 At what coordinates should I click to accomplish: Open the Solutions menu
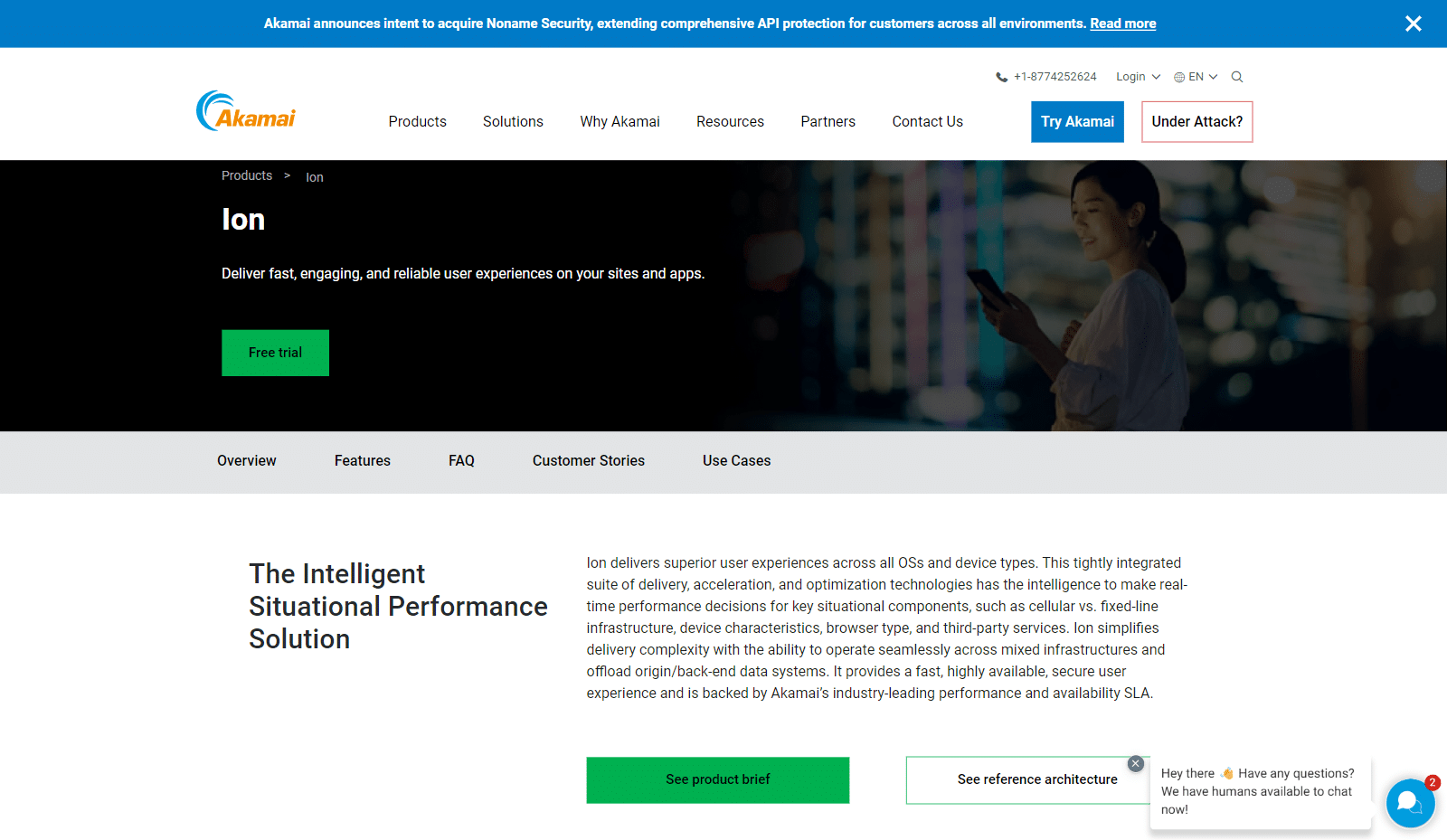(x=513, y=121)
